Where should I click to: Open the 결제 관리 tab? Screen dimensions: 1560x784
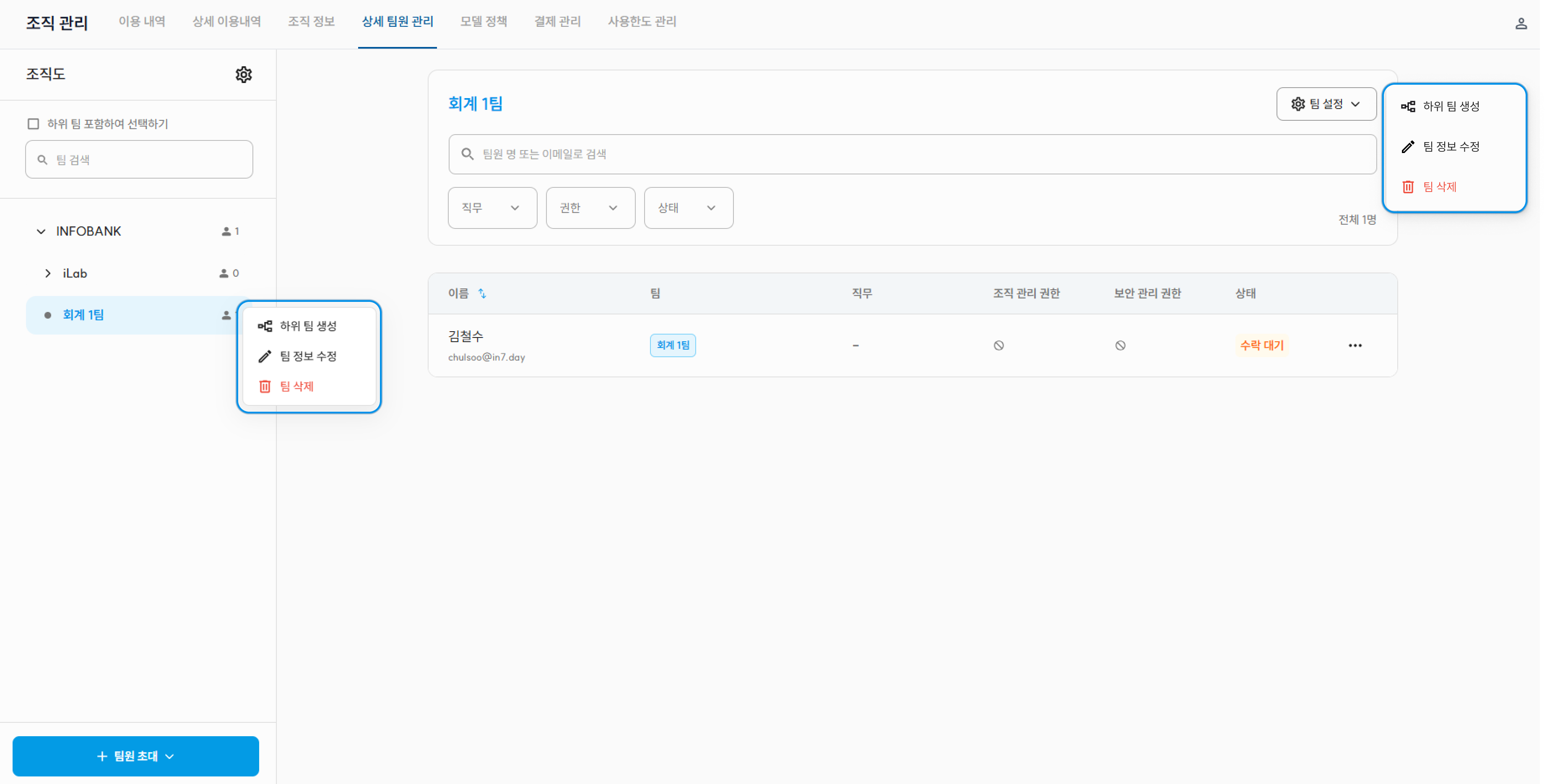(x=557, y=21)
